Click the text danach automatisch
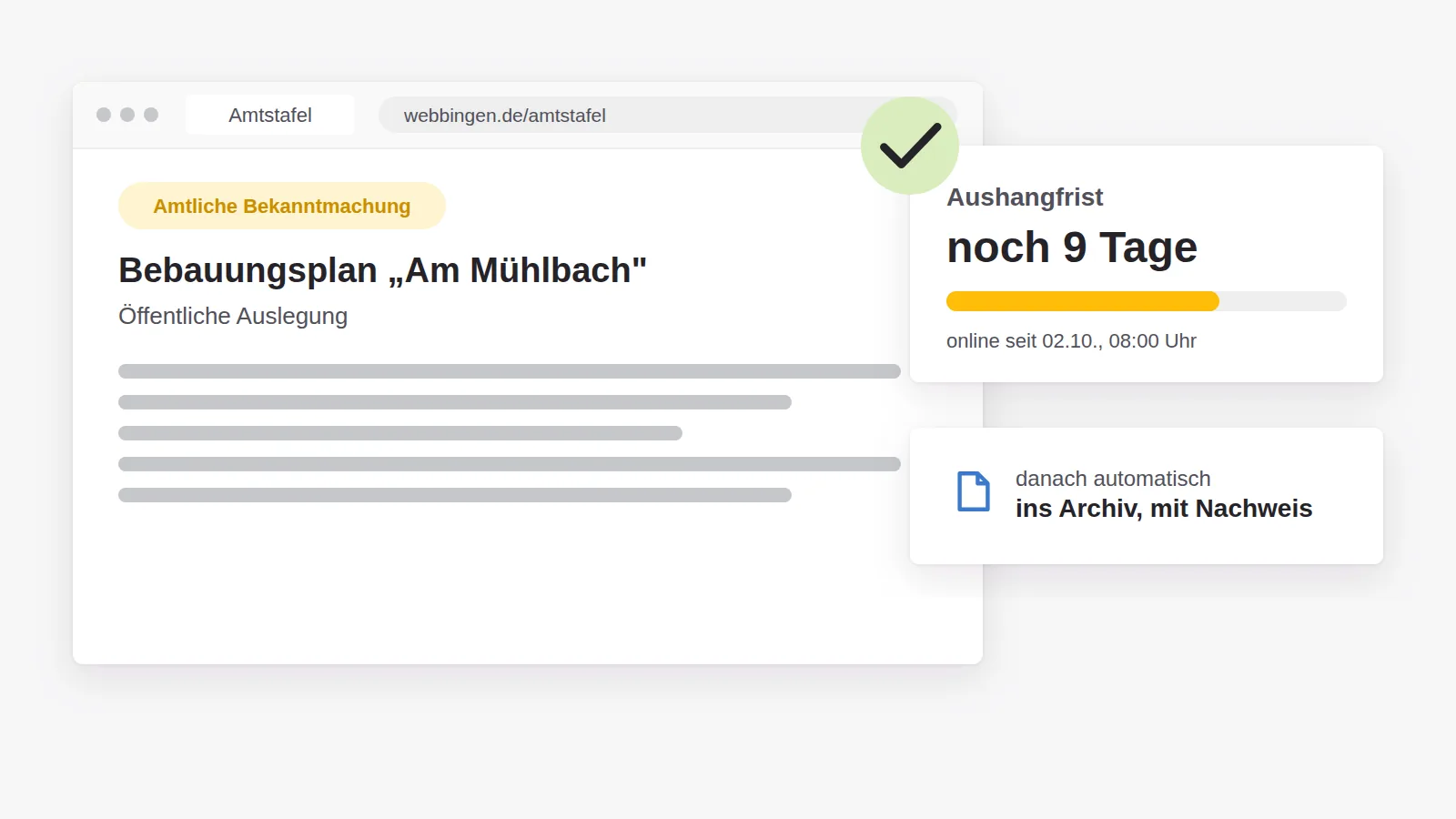 (1113, 479)
